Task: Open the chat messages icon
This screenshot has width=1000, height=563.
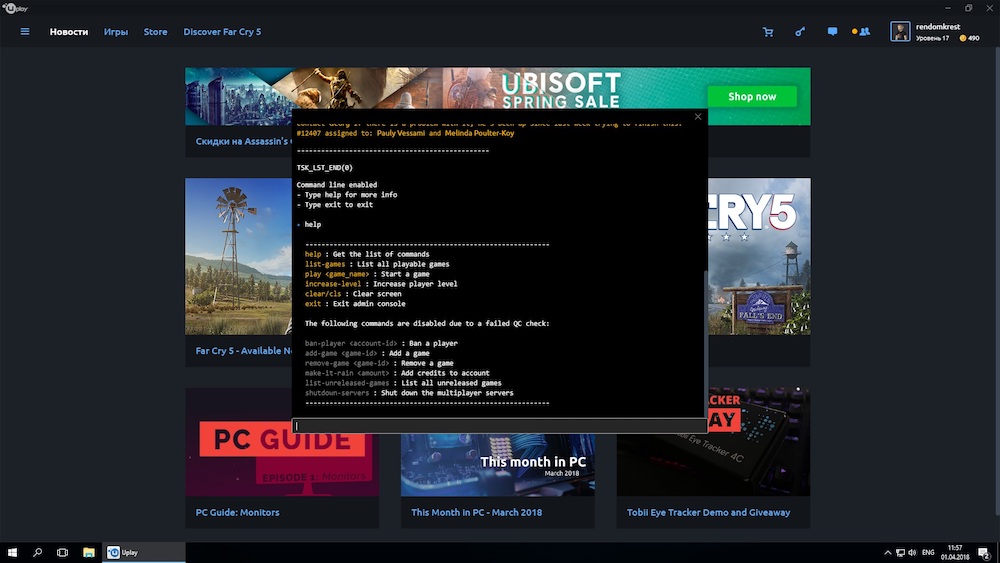Action: 832,31
